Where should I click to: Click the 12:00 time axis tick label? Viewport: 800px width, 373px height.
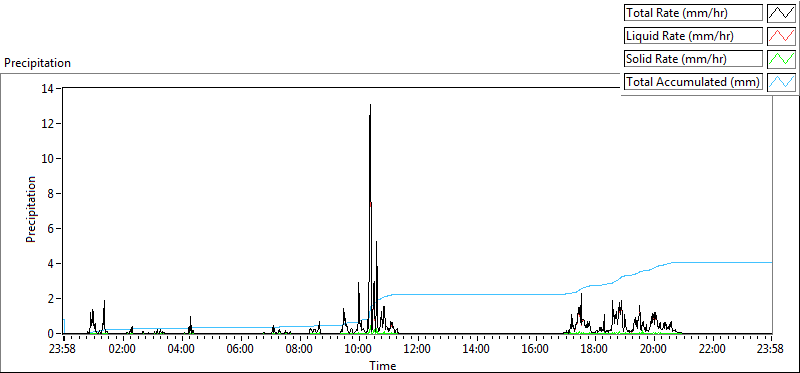[418, 350]
